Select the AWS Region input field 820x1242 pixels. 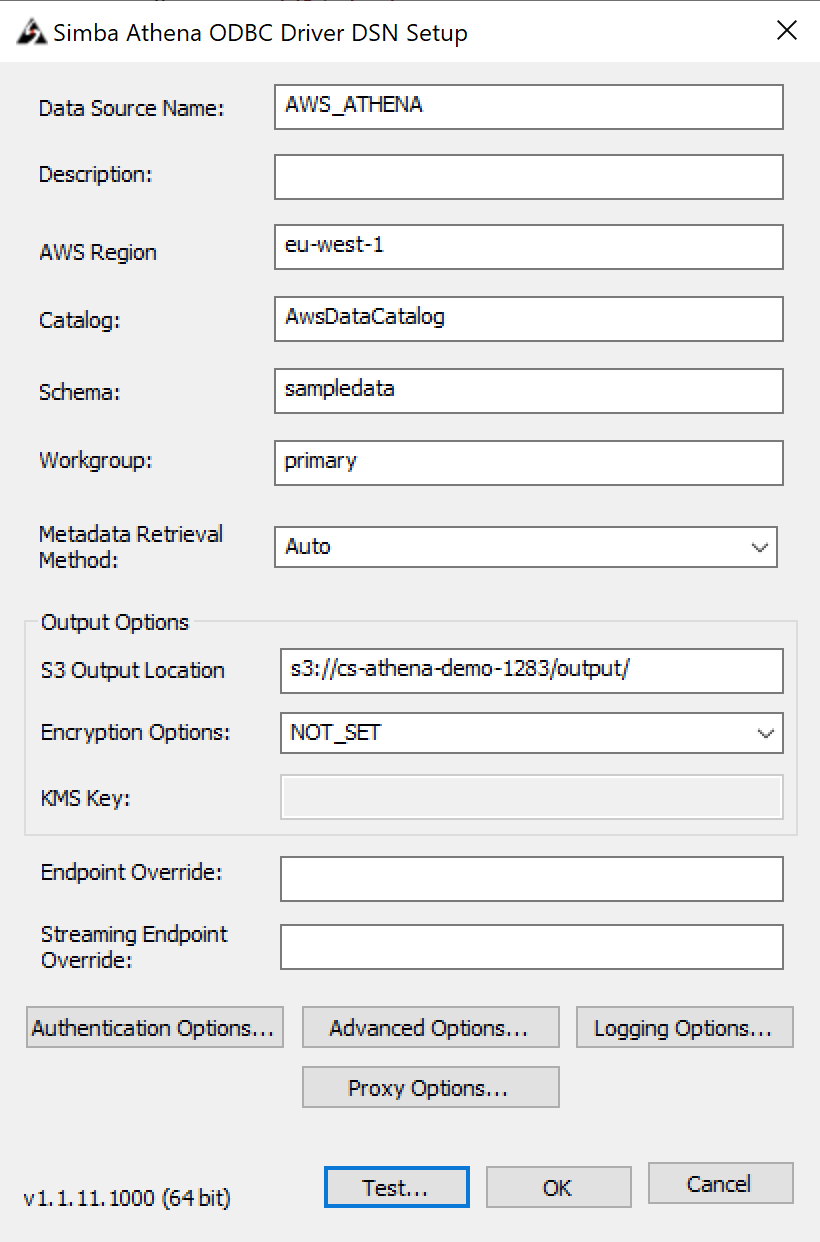click(x=528, y=247)
